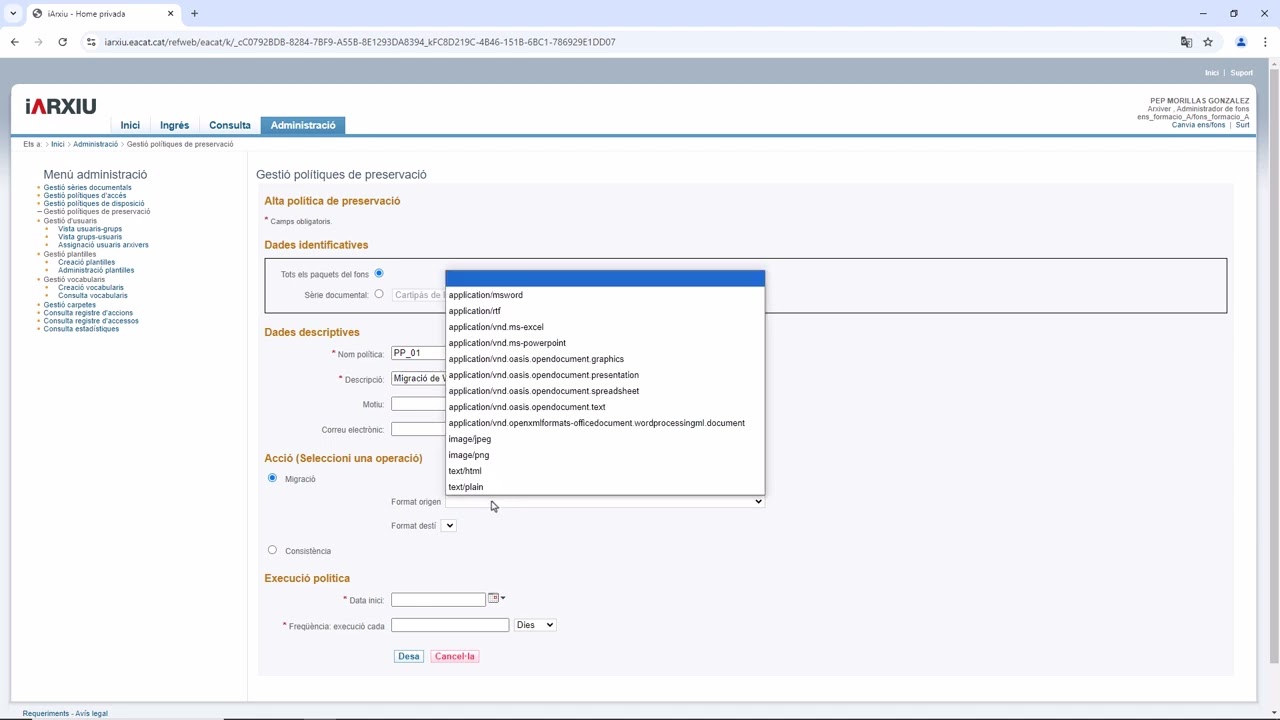Pick text/html from format list

click(x=605, y=471)
